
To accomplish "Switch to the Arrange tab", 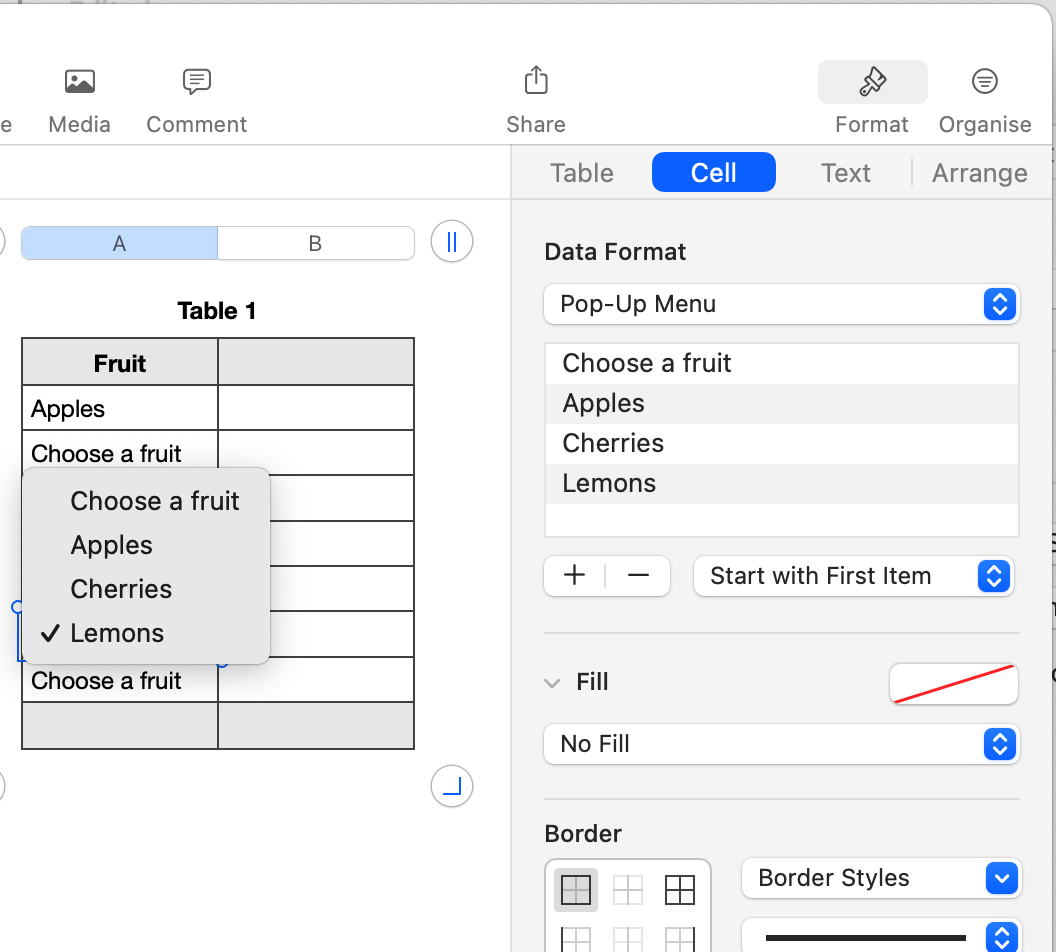I will [979, 173].
